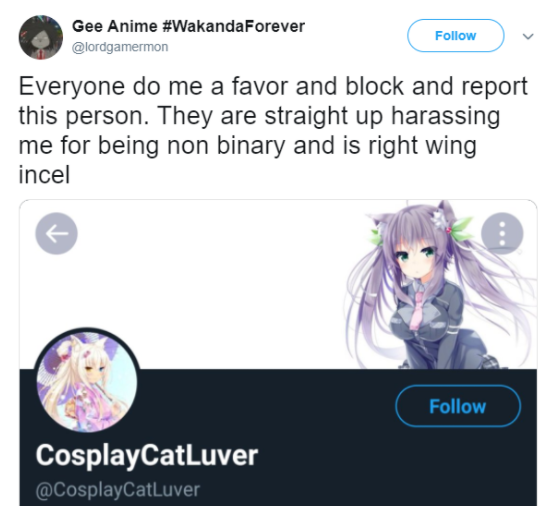Click the green leaf hair ornament on catgirl
Viewport: 552px width, 506px height.
462,230
